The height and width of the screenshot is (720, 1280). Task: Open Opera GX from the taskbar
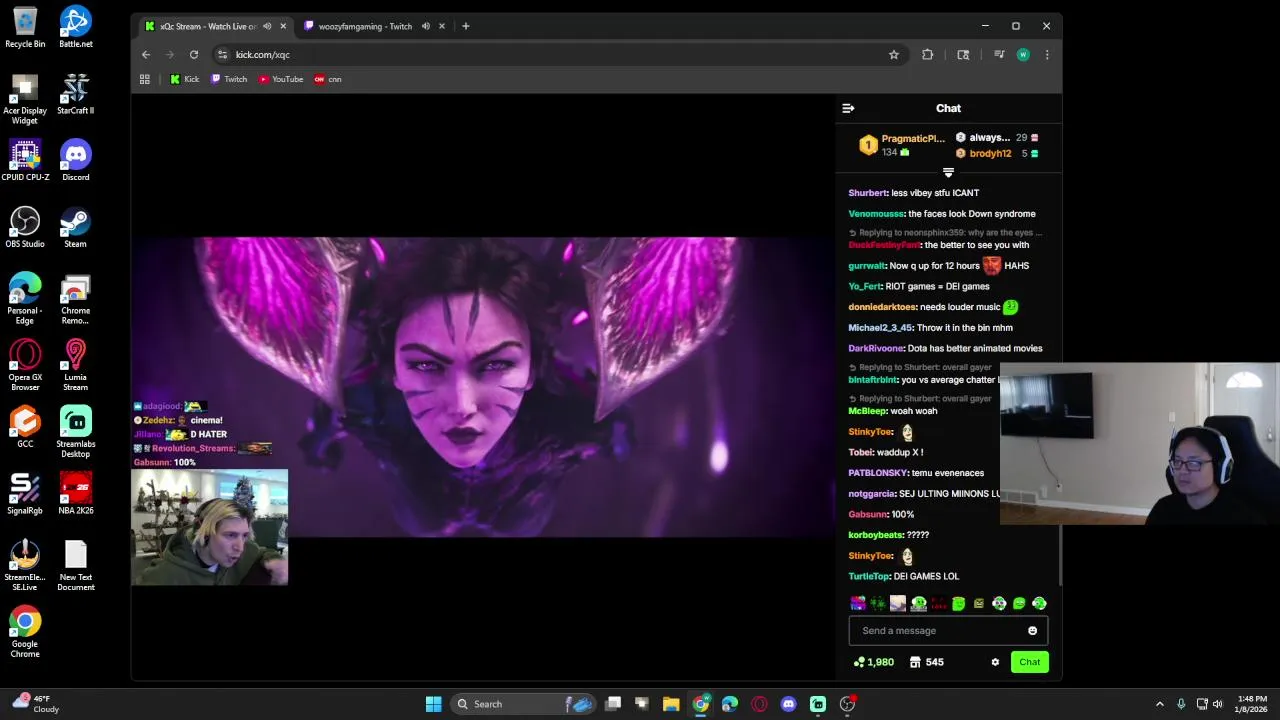[x=759, y=704]
